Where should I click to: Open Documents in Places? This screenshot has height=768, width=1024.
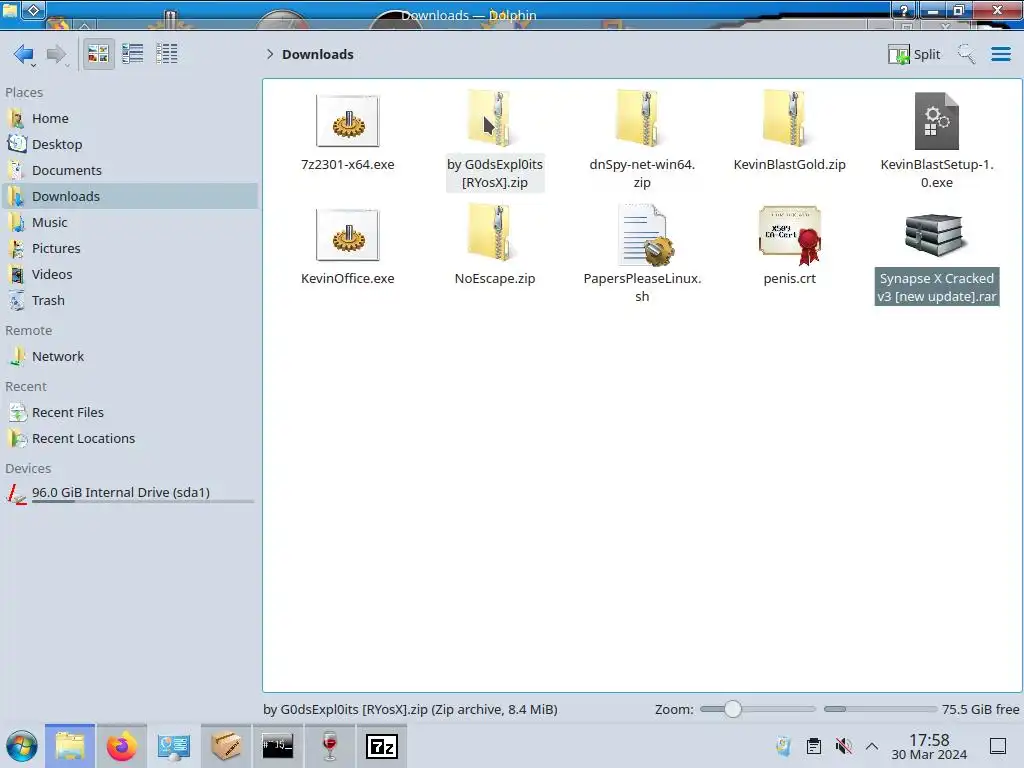pyautogui.click(x=130, y=170)
